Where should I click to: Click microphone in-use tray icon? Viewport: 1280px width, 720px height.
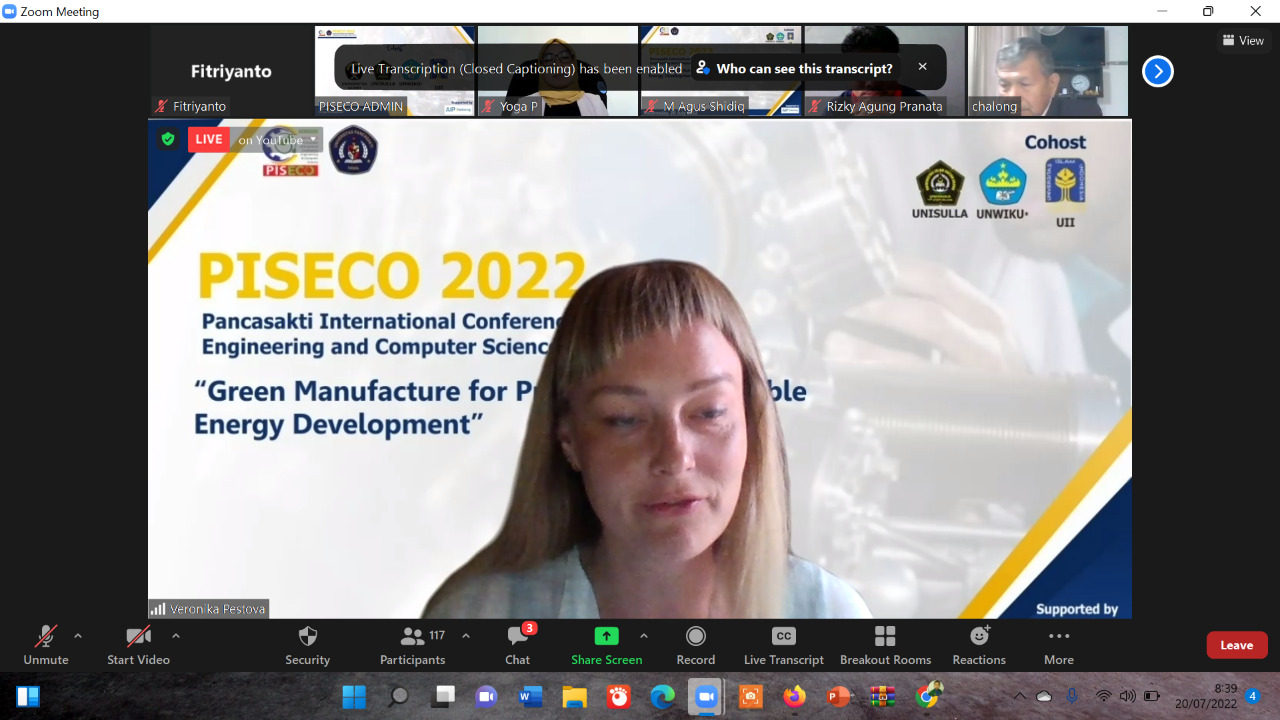coord(1072,696)
